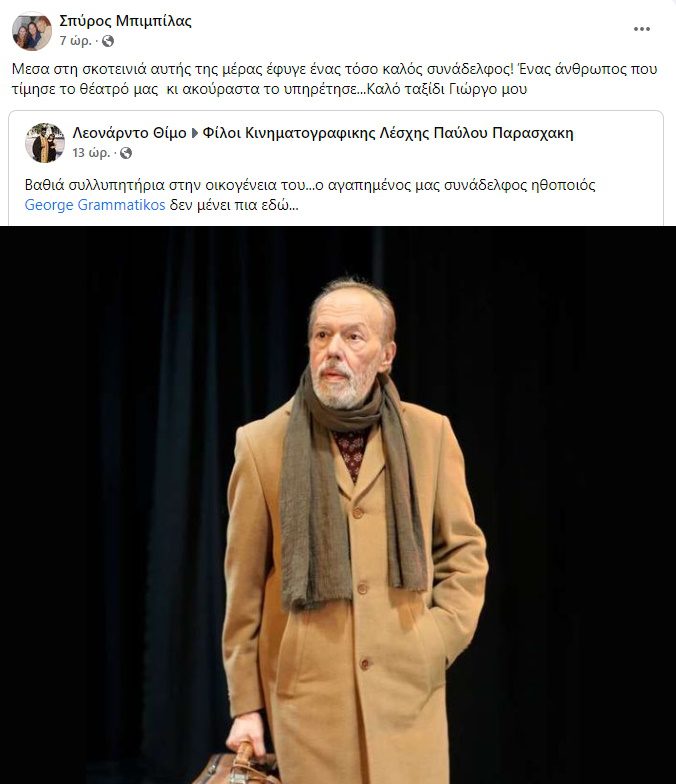
Task: Click the group audience icon beside "13 ώρ."
Action: [126, 153]
